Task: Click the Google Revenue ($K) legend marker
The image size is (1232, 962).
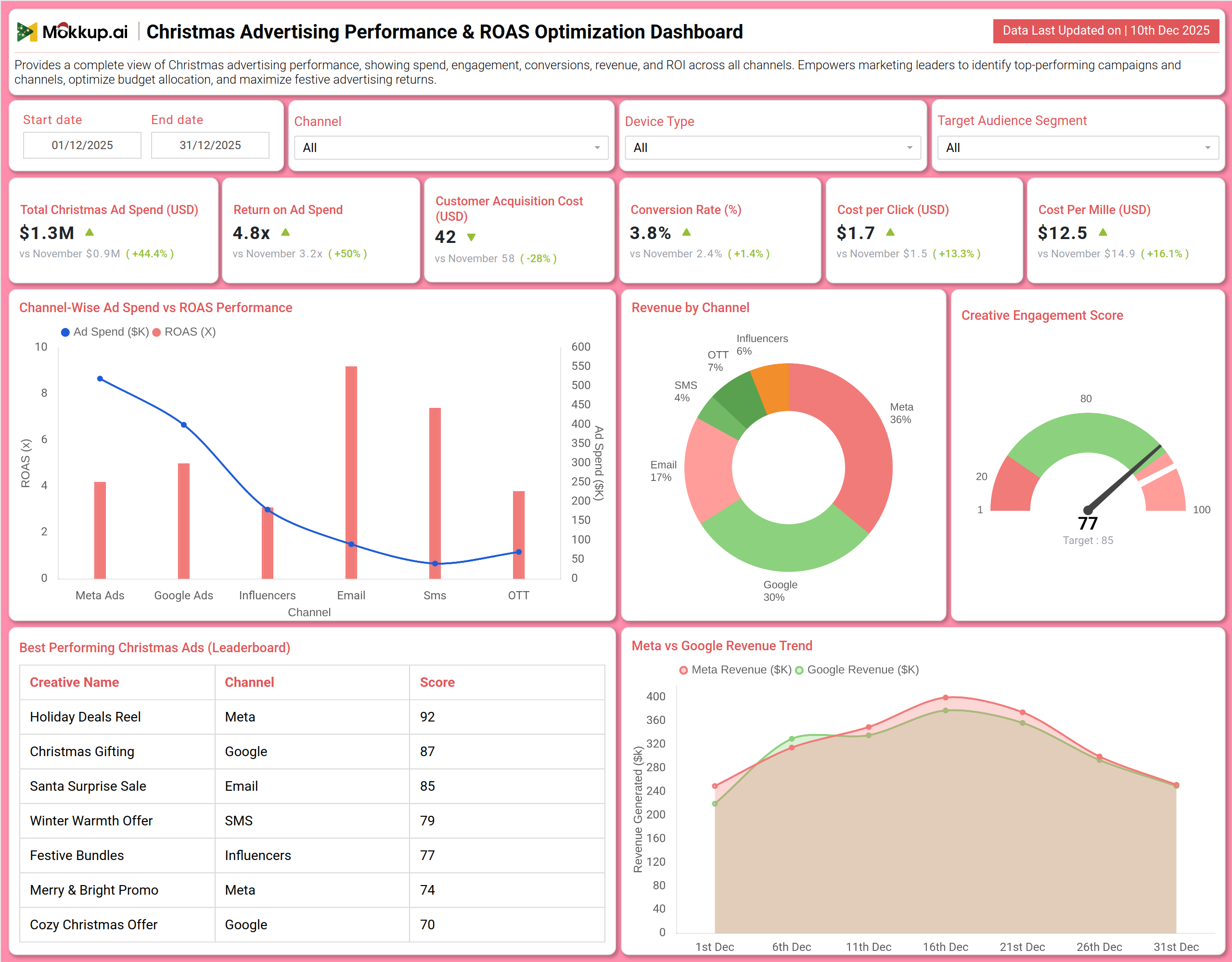Action: (x=799, y=670)
